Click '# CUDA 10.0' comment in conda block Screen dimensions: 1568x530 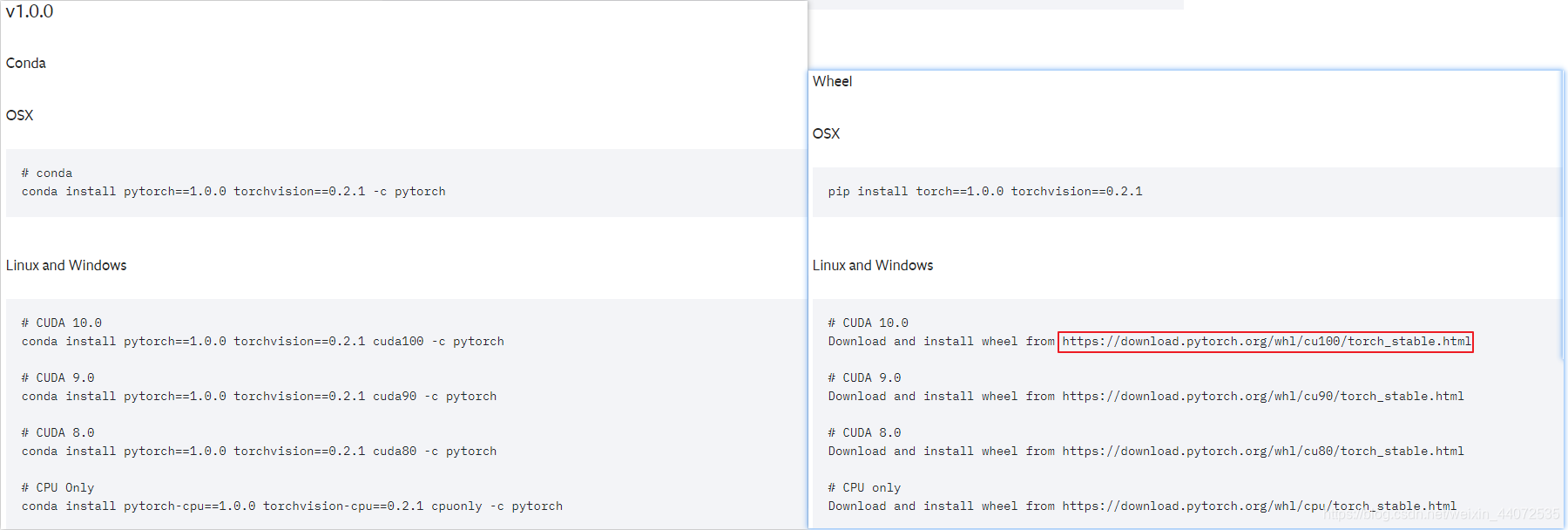point(62,323)
